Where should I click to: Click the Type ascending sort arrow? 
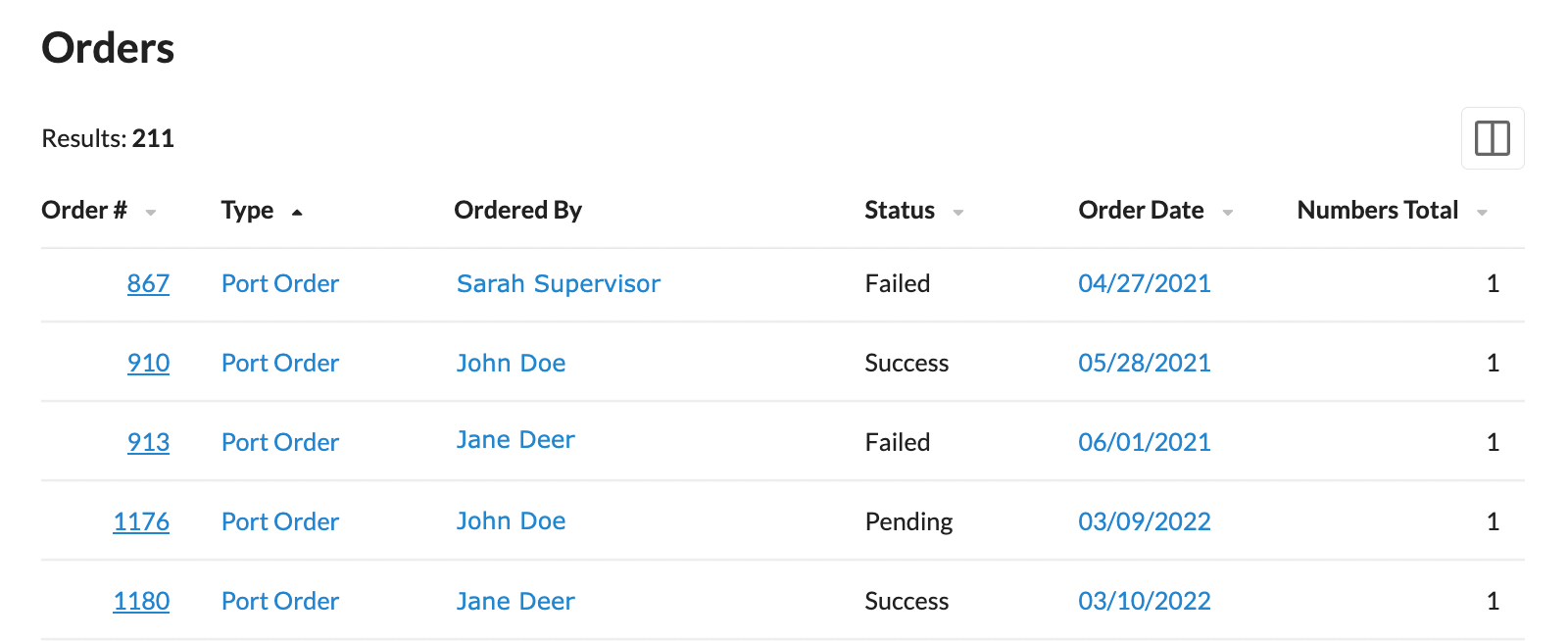tap(297, 212)
